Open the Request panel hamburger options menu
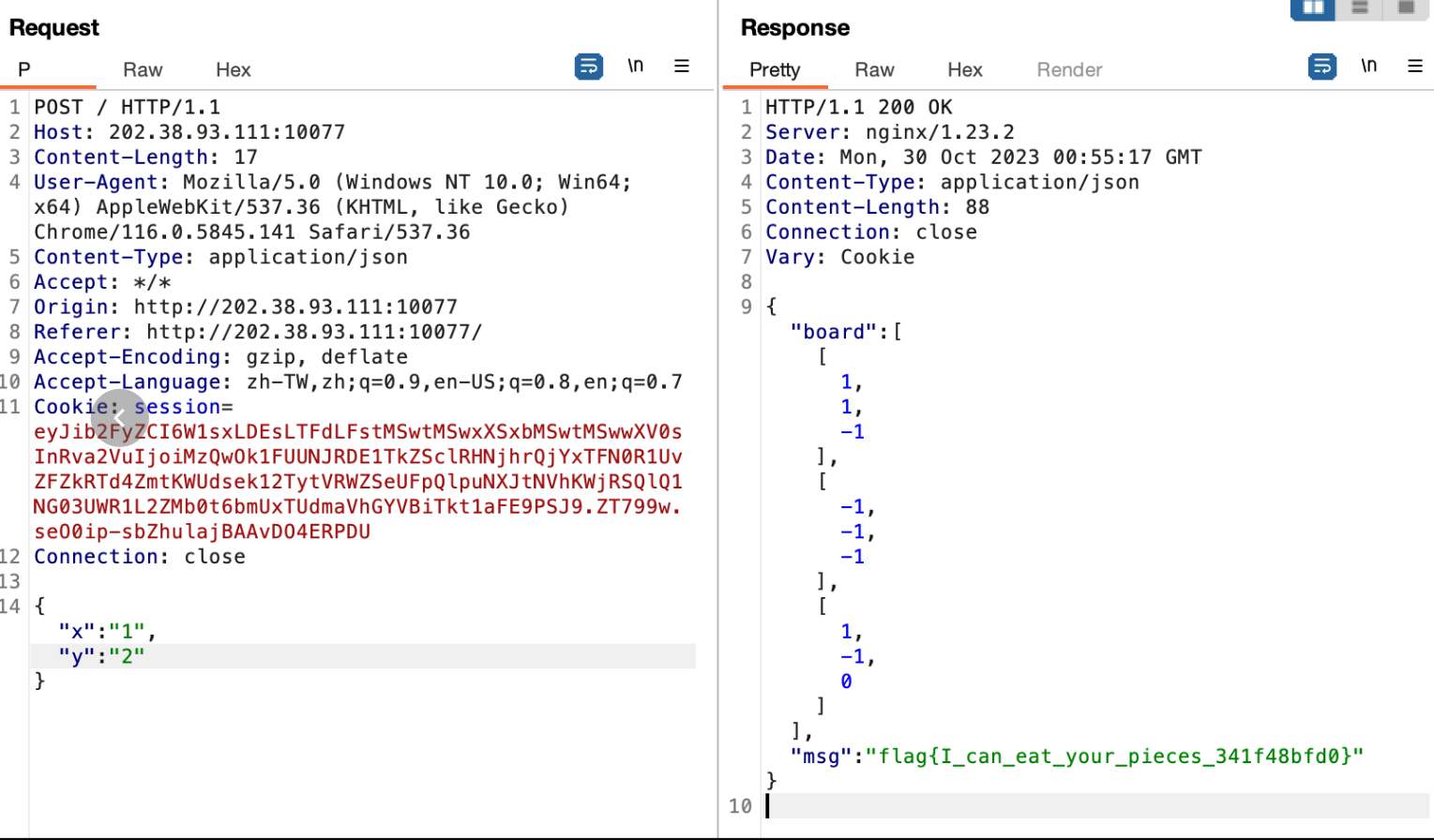Screen dimensions: 1434x840 pos(682,67)
